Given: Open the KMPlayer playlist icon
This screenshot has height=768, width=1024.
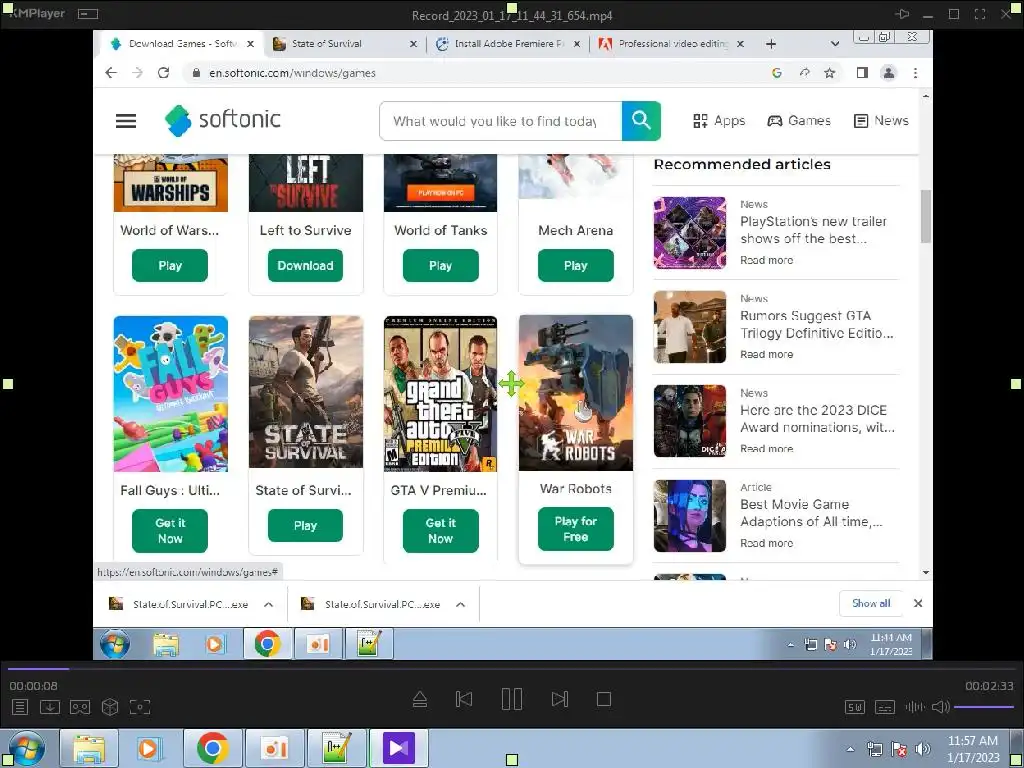Looking at the screenshot, I should pyautogui.click(x=20, y=707).
